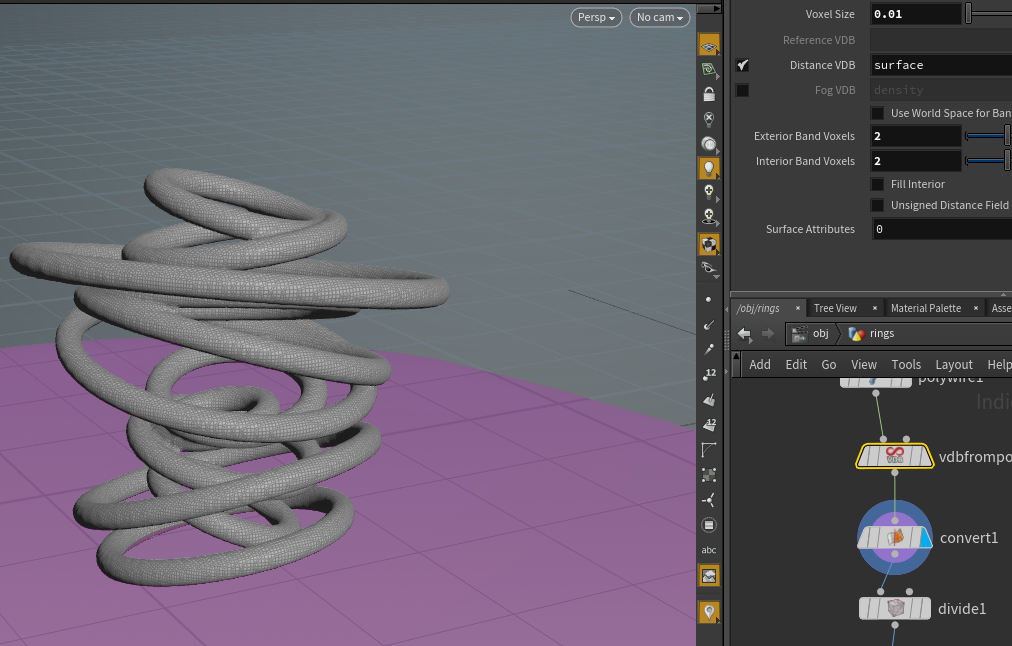Screen dimensions: 1012x646
Task: Click the Interior Band Voxels slider
Action: [x=988, y=161]
